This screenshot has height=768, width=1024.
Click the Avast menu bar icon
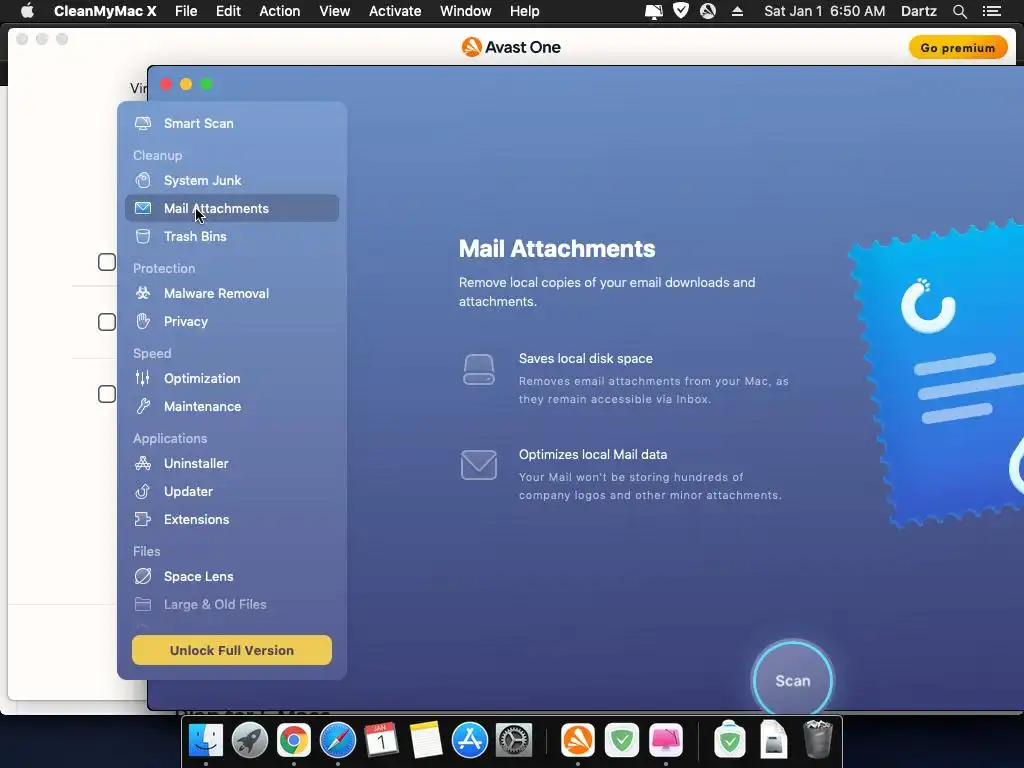click(x=708, y=11)
